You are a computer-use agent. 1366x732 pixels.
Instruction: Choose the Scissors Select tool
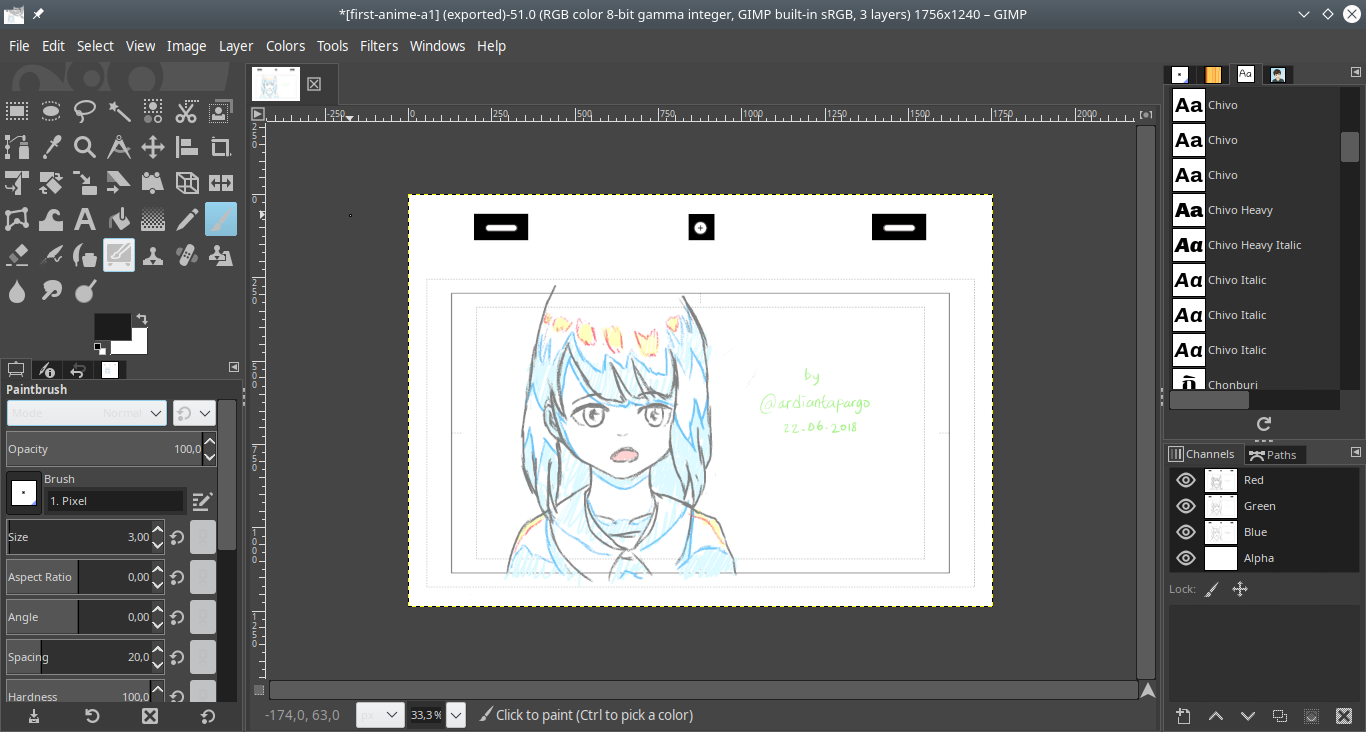tap(187, 112)
